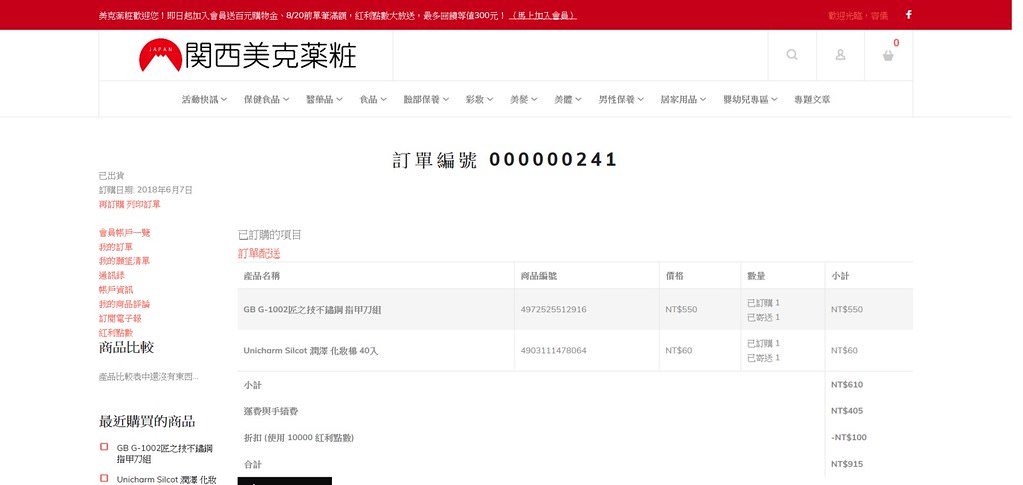Image resolution: width=1023 pixels, height=485 pixels.
Task: Open 我的願望清單 in the sidebar
Action: coord(124,261)
